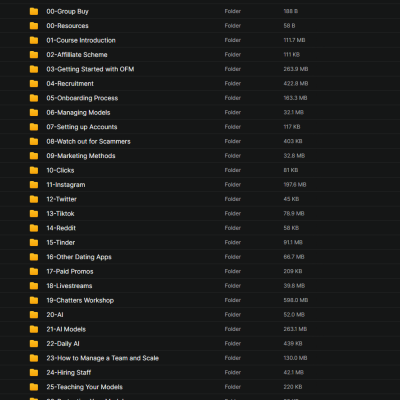Select the 16-Other Dating Apps name
400x400 pixels.
(x=79, y=257)
